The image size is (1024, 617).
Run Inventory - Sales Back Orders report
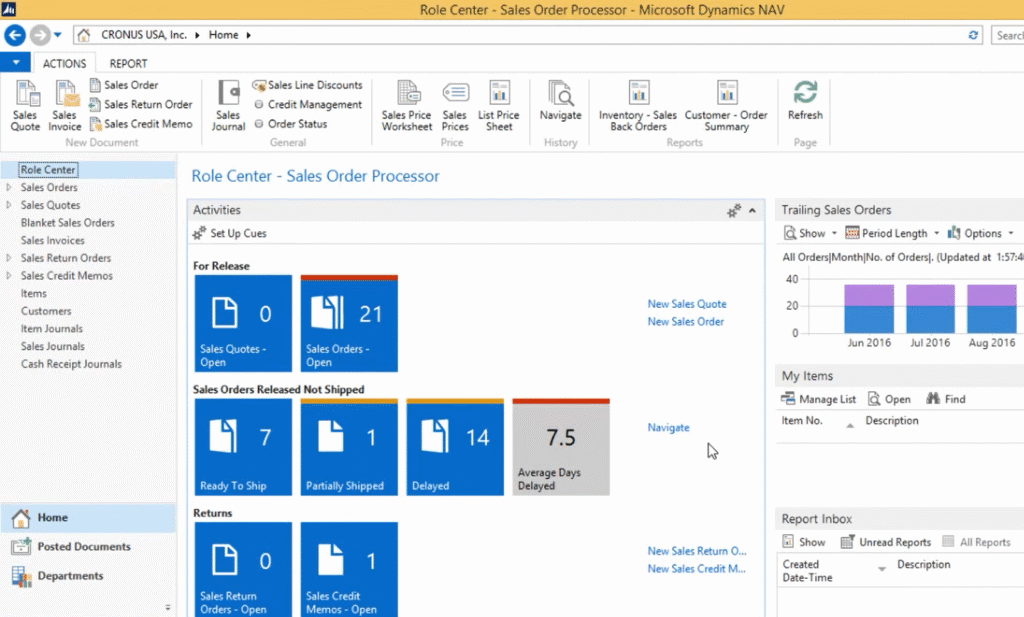tap(638, 106)
